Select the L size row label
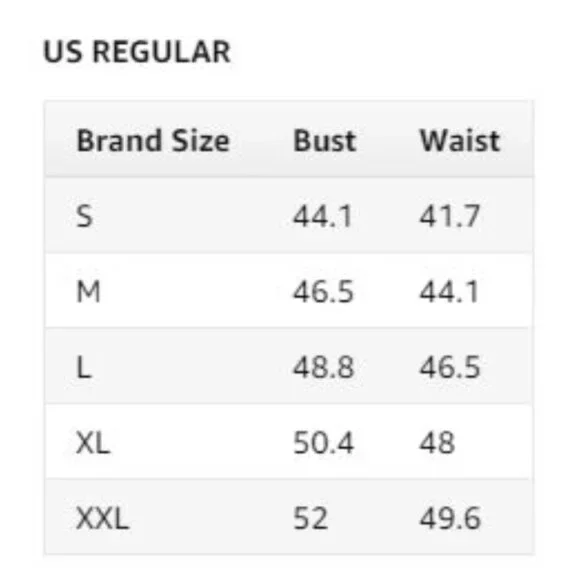This screenshot has height=580, width=580. click(x=84, y=367)
